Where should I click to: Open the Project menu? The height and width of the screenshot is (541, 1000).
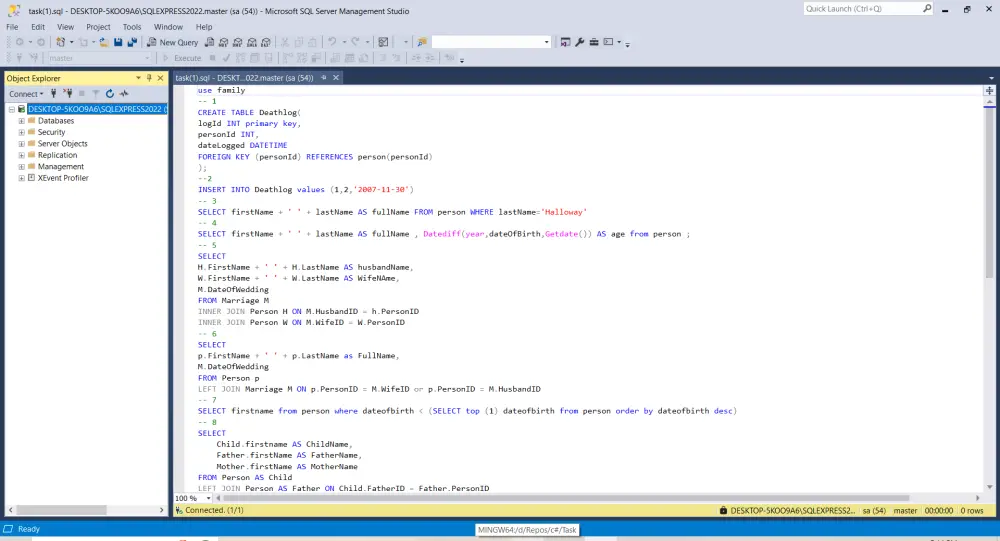click(98, 27)
